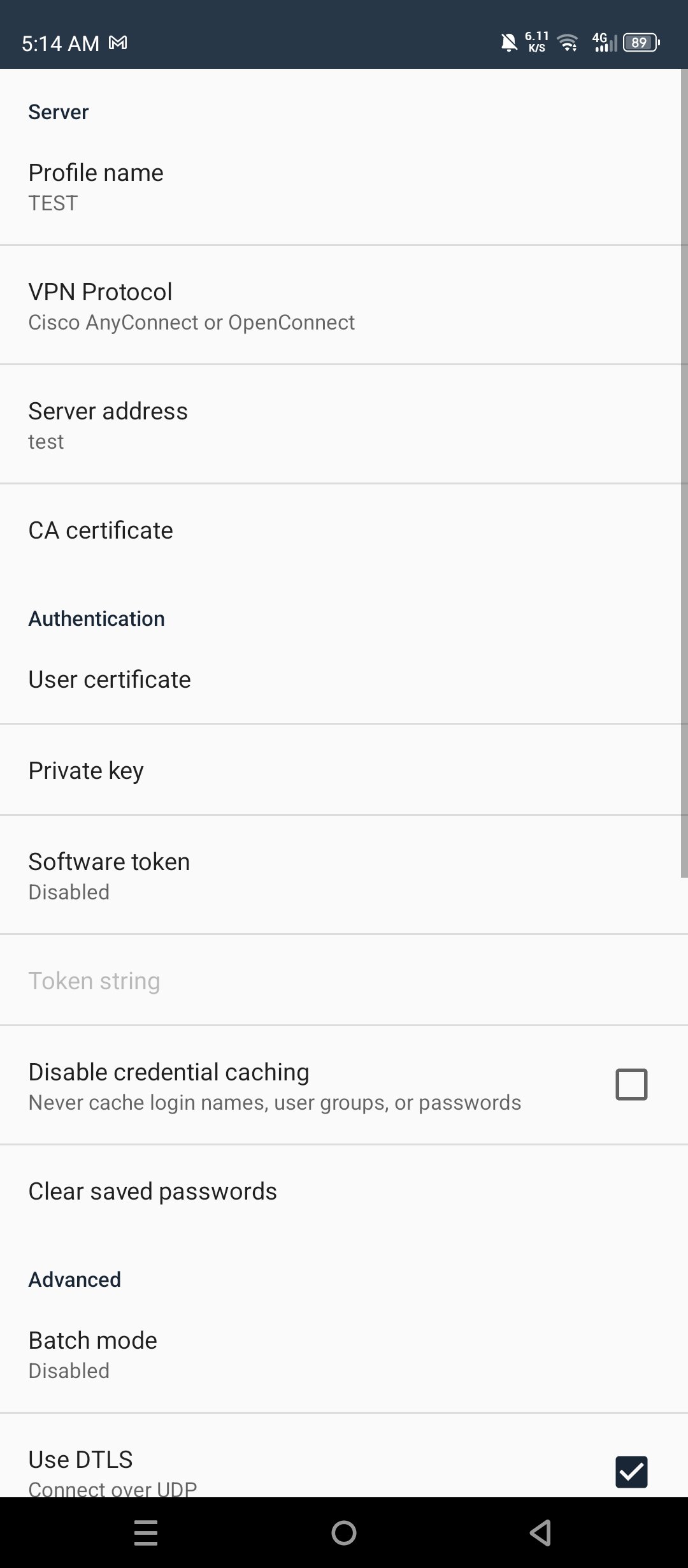Tap the Wi-Fi signal icon
The width and height of the screenshot is (688, 1568).
(x=567, y=43)
